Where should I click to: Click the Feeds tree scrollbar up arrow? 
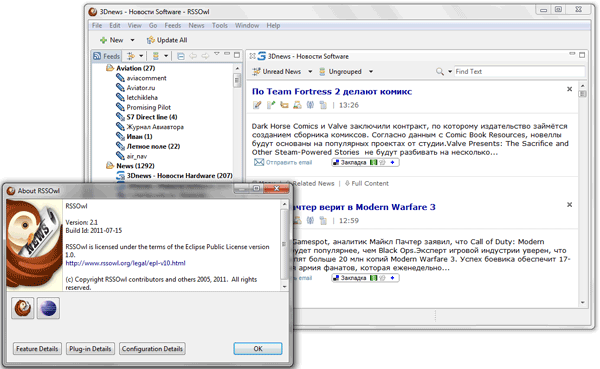pyautogui.click(x=238, y=69)
